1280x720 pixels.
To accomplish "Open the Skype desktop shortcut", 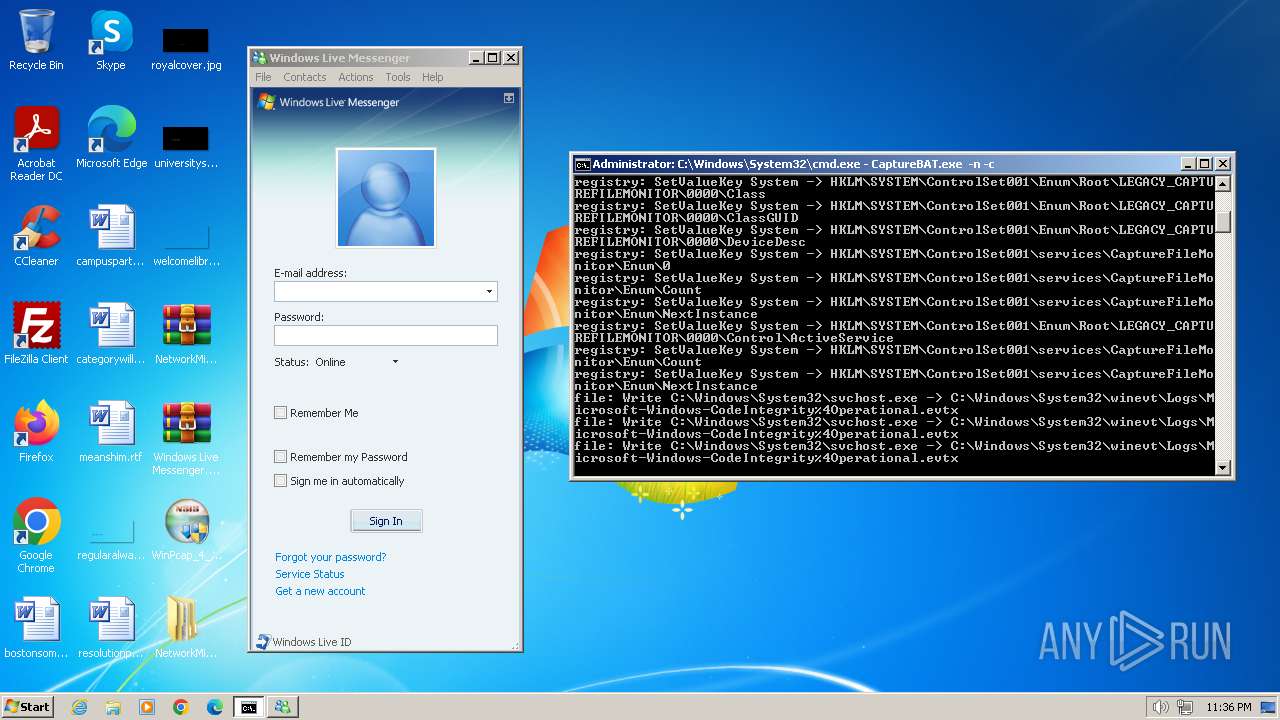I will coord(111,40).
